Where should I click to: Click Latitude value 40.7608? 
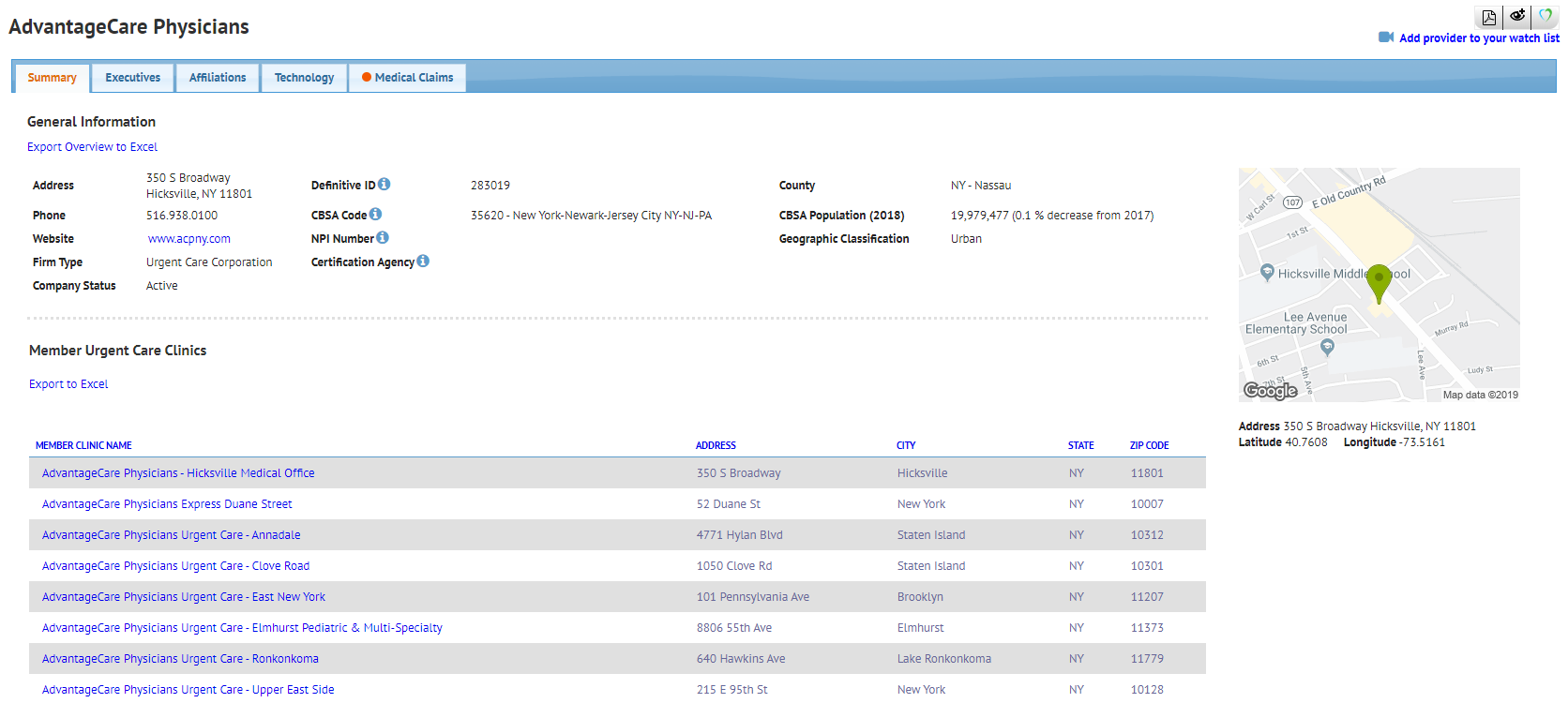click(x=1306, y=442)
